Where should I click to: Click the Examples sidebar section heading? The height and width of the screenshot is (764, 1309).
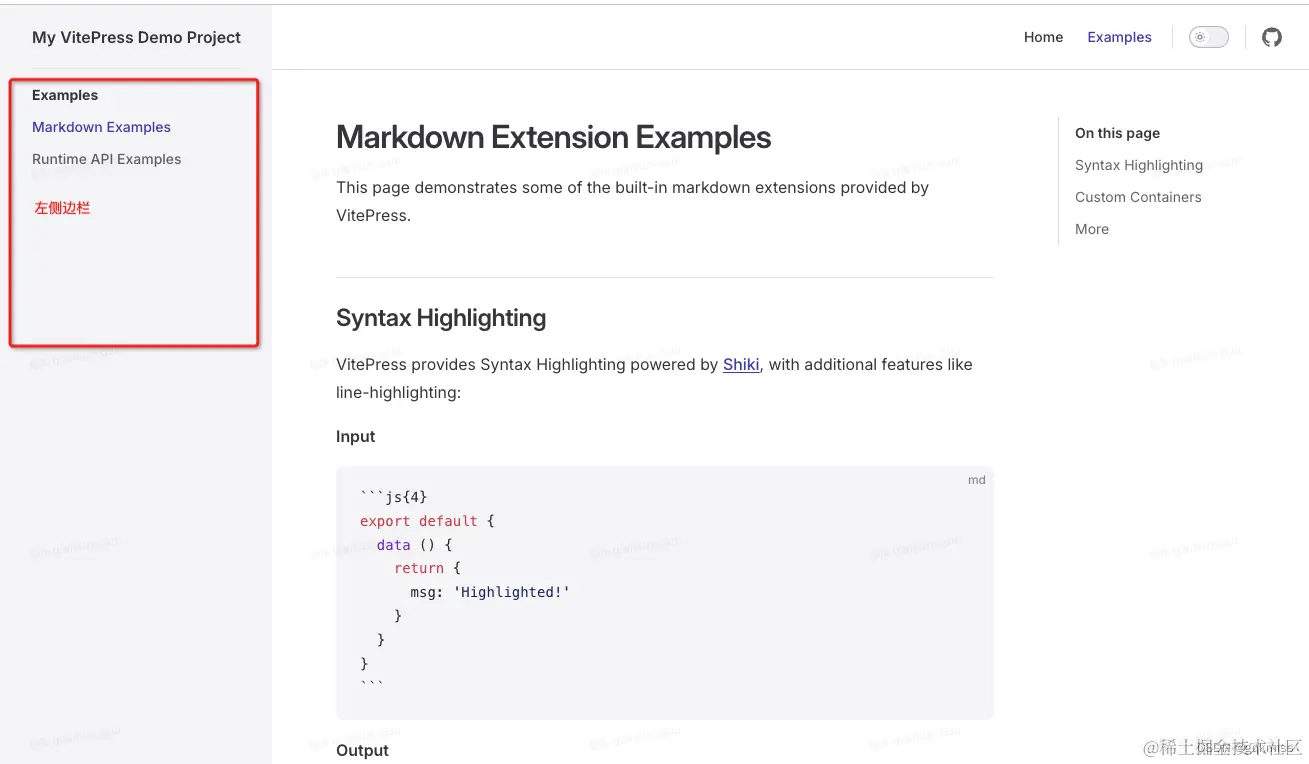pos(65,95)
